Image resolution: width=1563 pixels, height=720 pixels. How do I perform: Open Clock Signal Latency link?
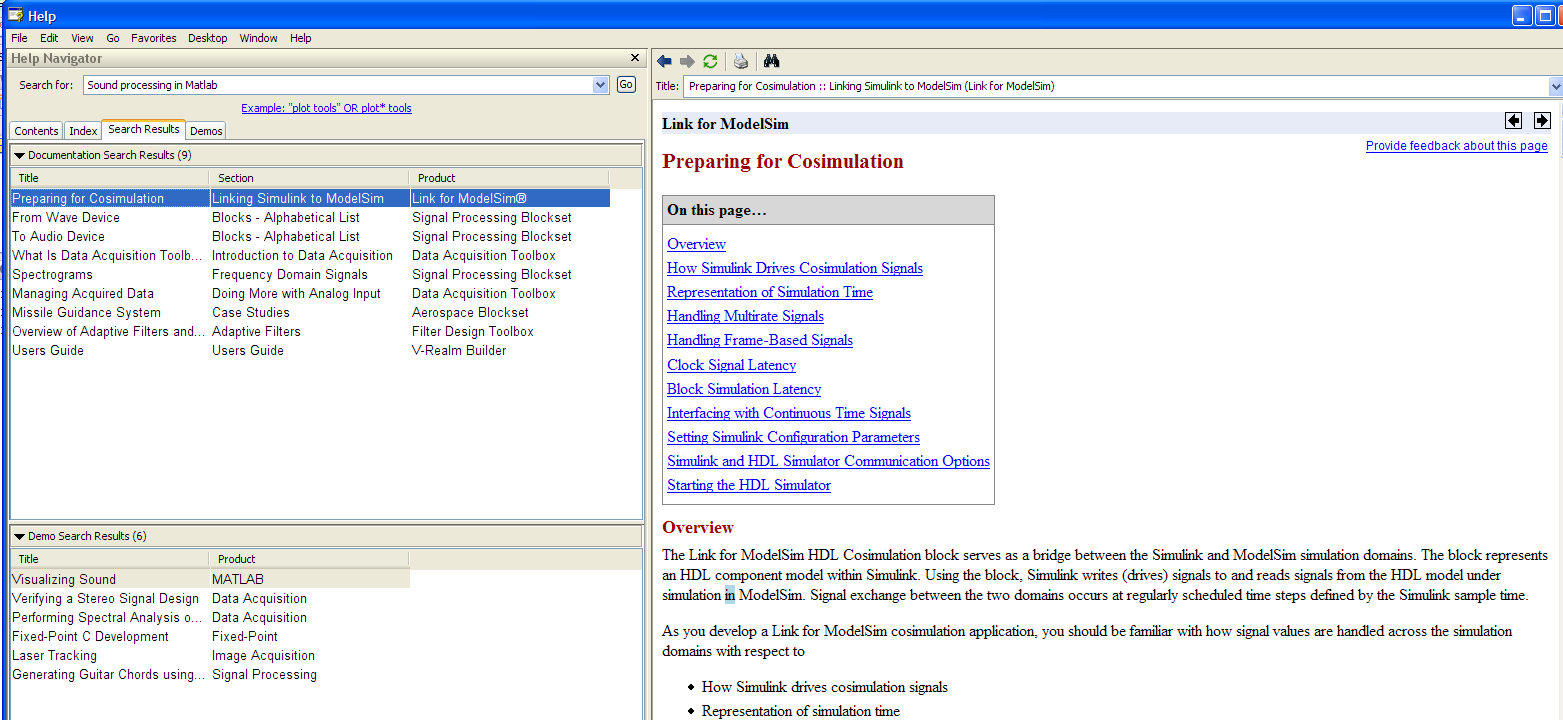(x=732, y=365)
